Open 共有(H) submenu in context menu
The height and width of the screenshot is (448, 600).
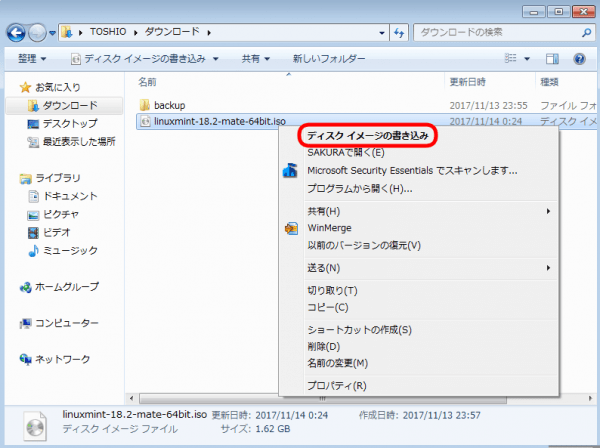(x=323, y=211)
